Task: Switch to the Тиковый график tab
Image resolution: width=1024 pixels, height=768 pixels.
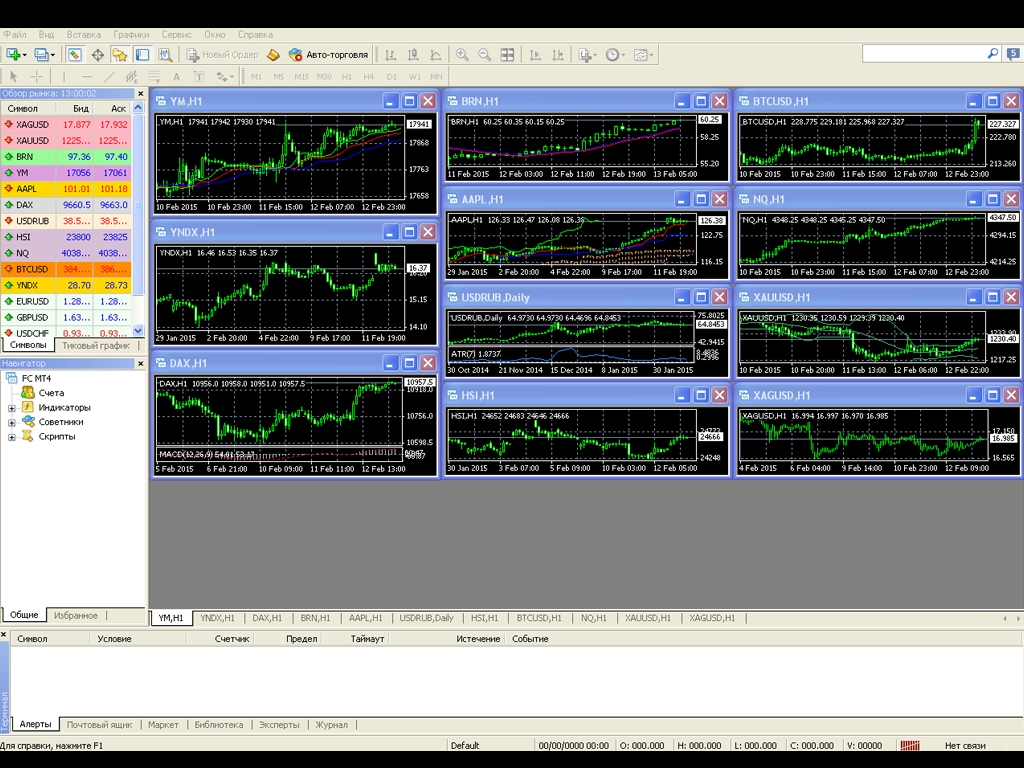Action: pos(95,345)
